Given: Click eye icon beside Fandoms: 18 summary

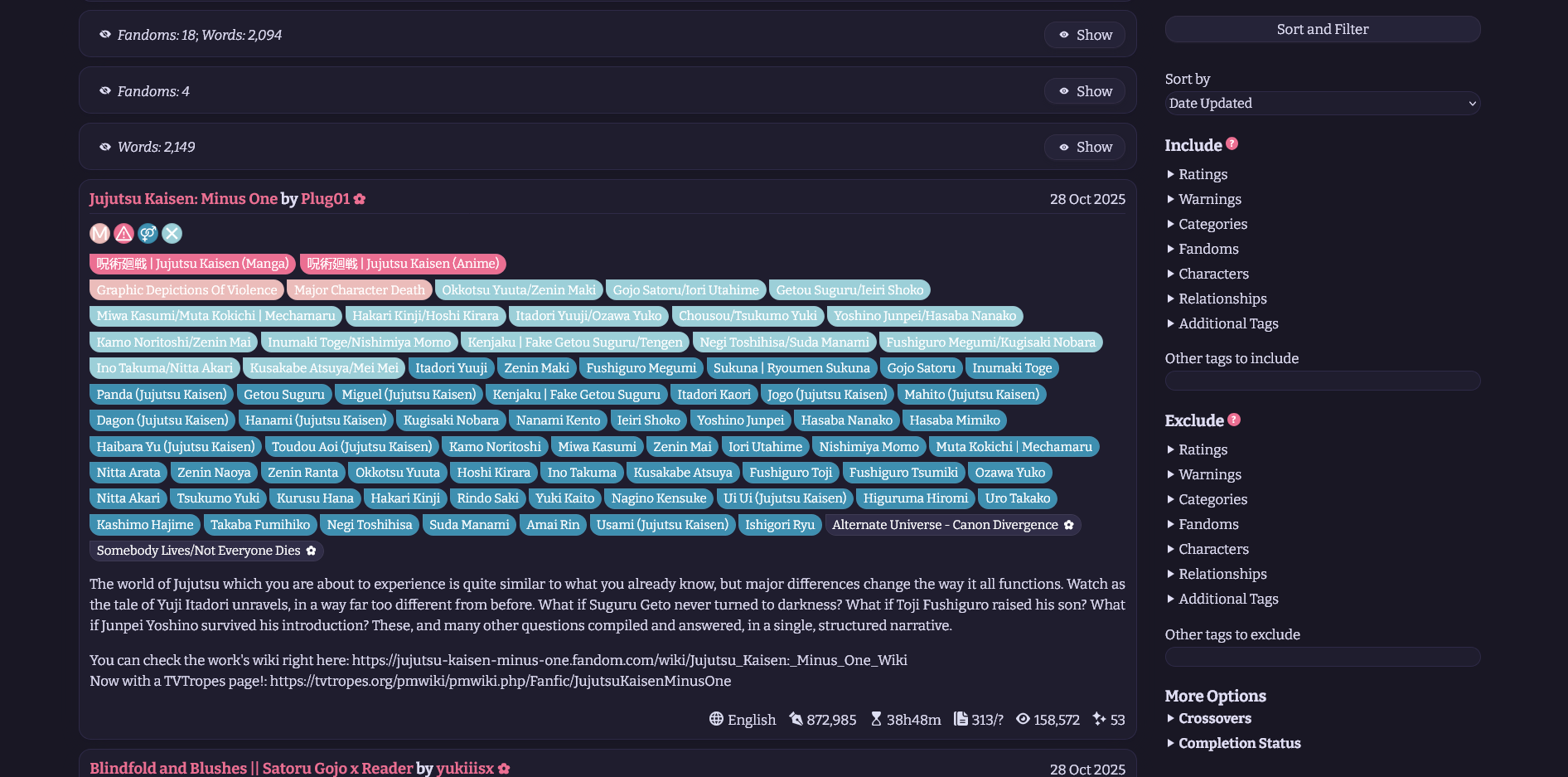Looking at the screenshot, I should 105,35.
